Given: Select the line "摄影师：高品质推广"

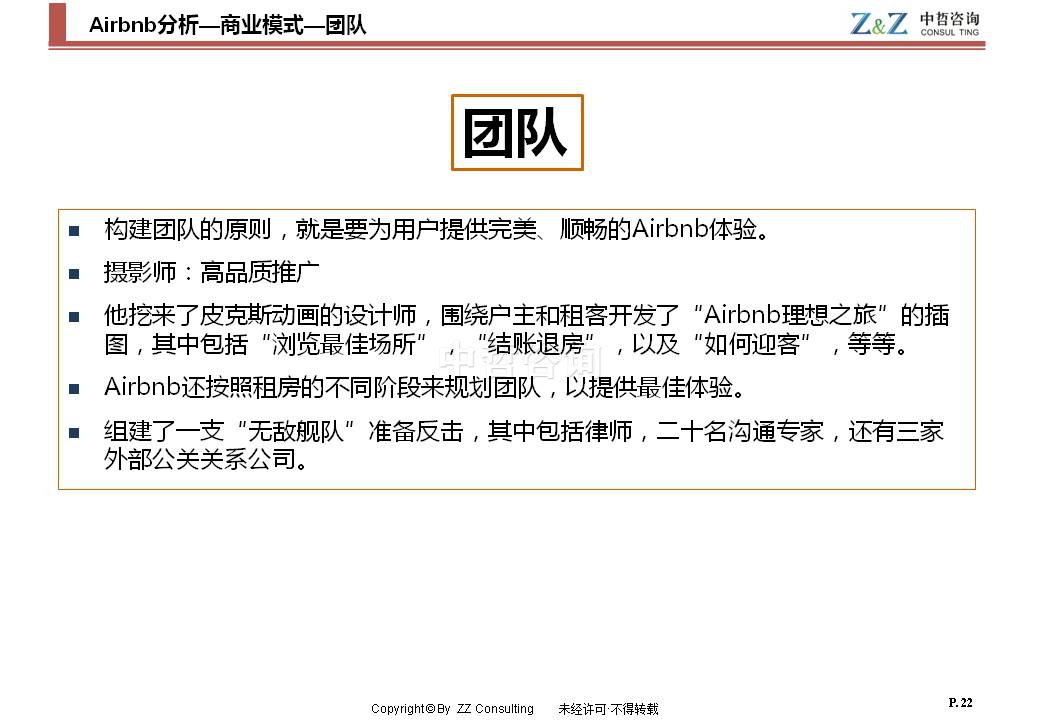Looking at the screenshot, I should coord(212,272).
